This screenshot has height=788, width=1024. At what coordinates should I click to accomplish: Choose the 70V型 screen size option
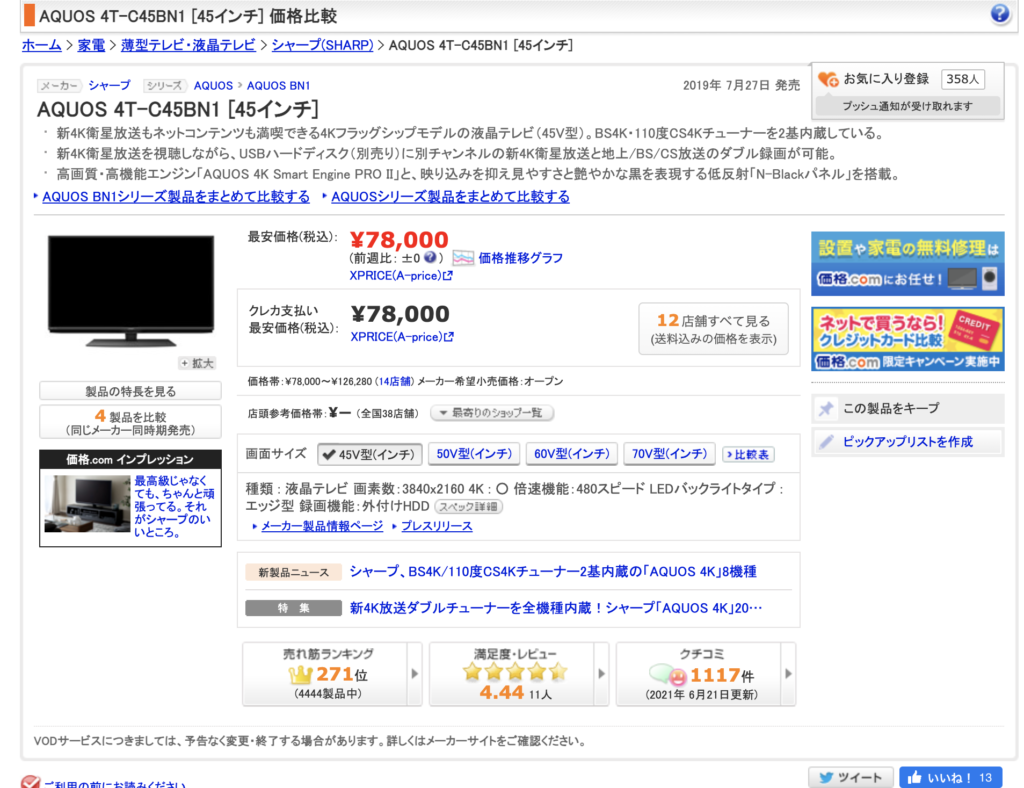tap(670, 454)
